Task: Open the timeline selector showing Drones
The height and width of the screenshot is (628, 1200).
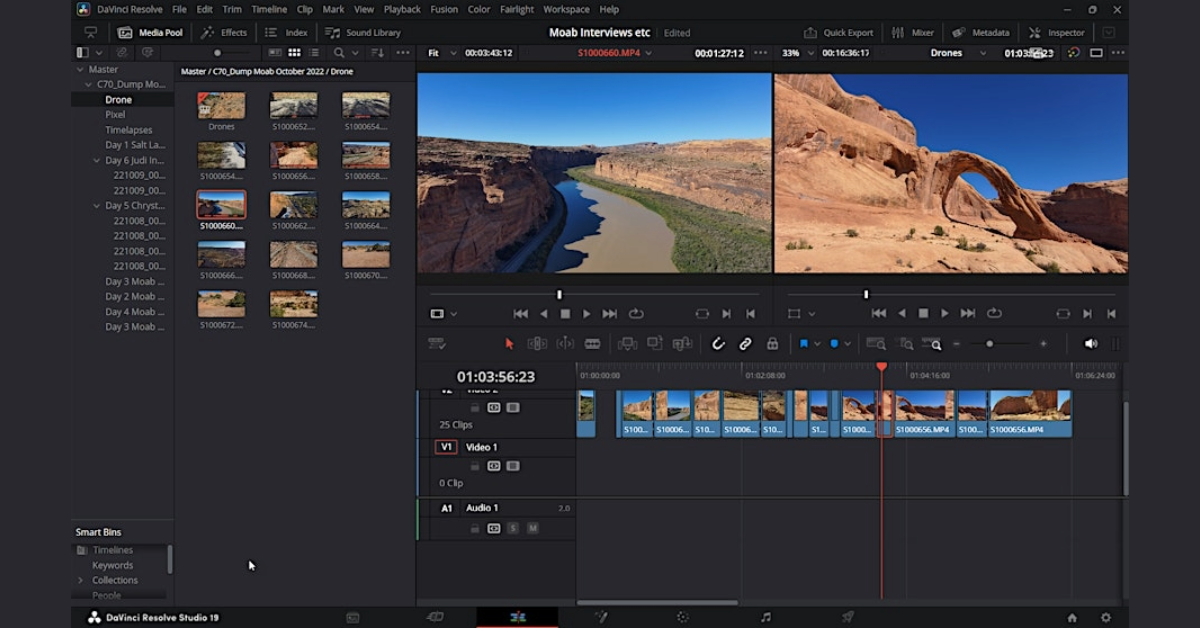Action: click(953, 53)
